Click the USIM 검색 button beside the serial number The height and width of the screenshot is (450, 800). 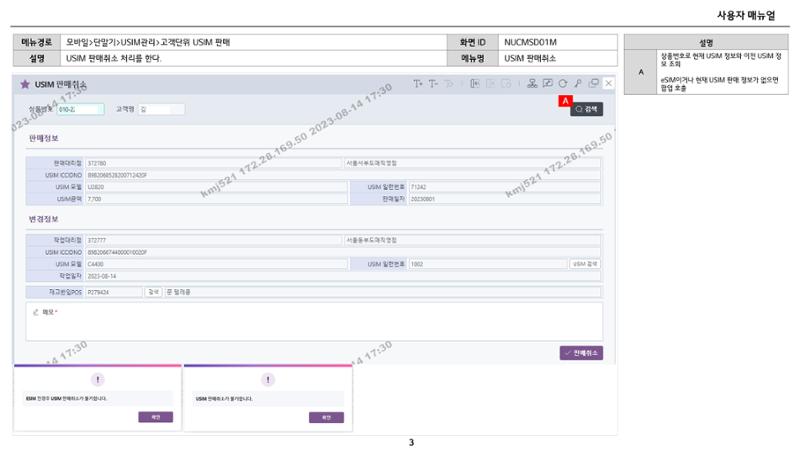tap(585, 264)
